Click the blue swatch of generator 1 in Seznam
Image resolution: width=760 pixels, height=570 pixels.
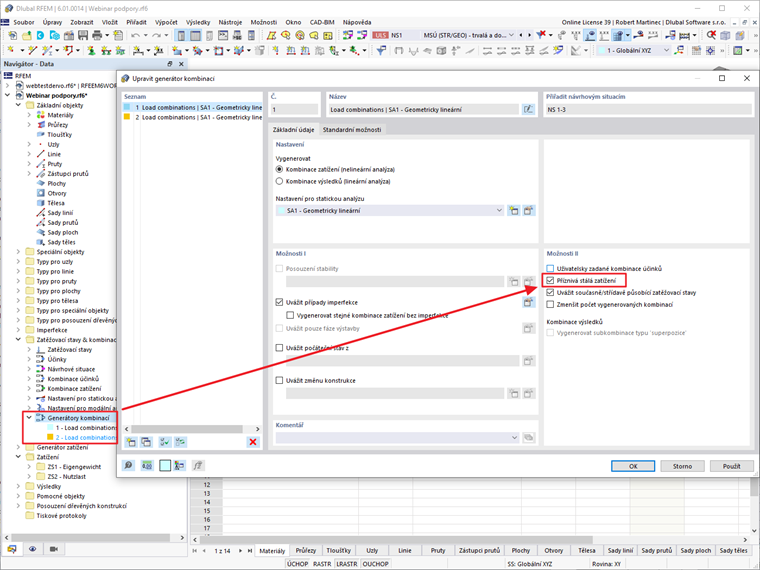point(127,107)
